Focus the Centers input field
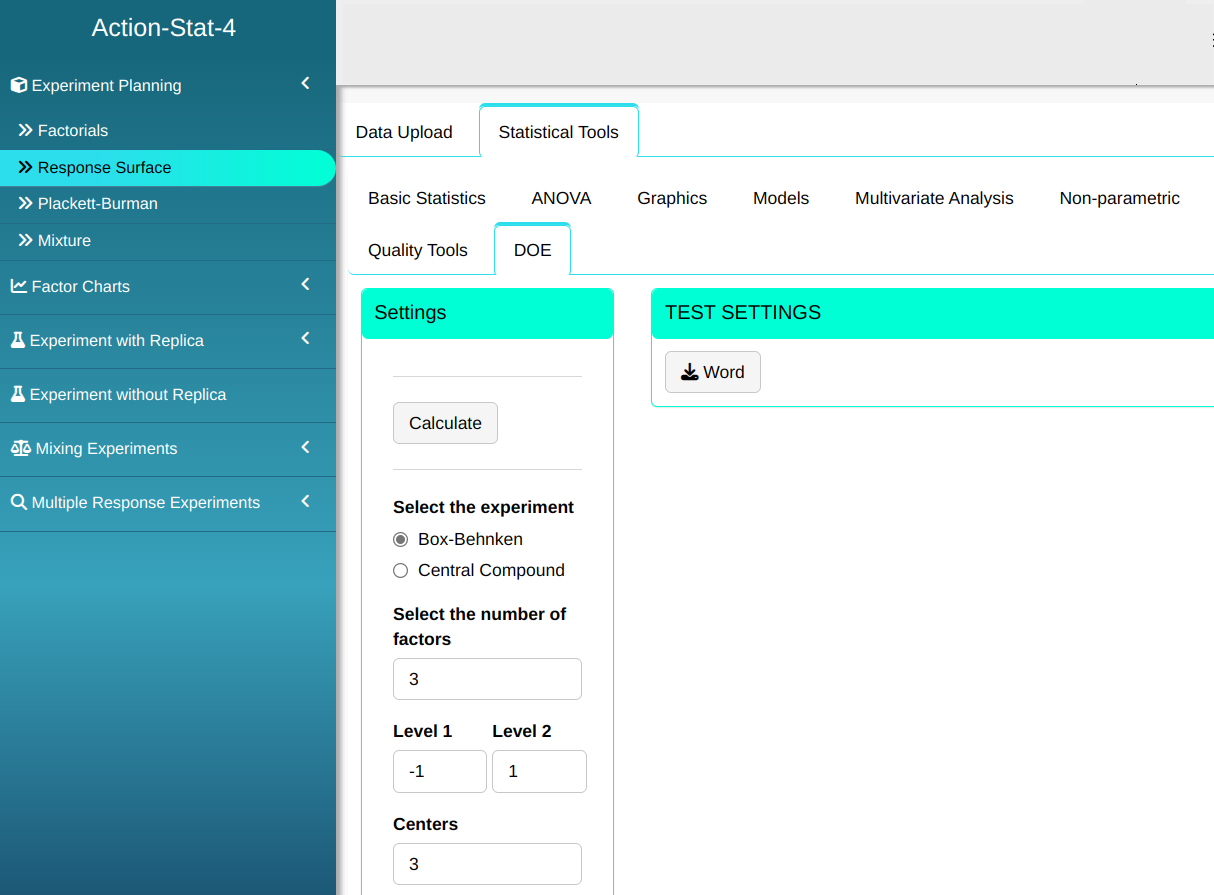 tap(487, 864)
